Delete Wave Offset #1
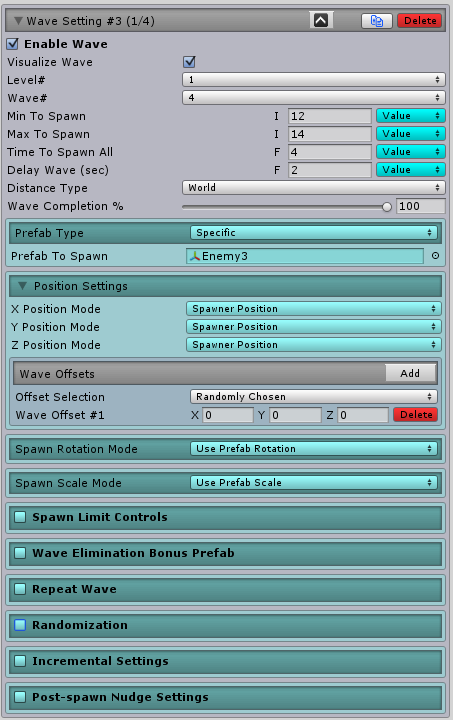This screenshot has width=453, height=720. (416, 415)
